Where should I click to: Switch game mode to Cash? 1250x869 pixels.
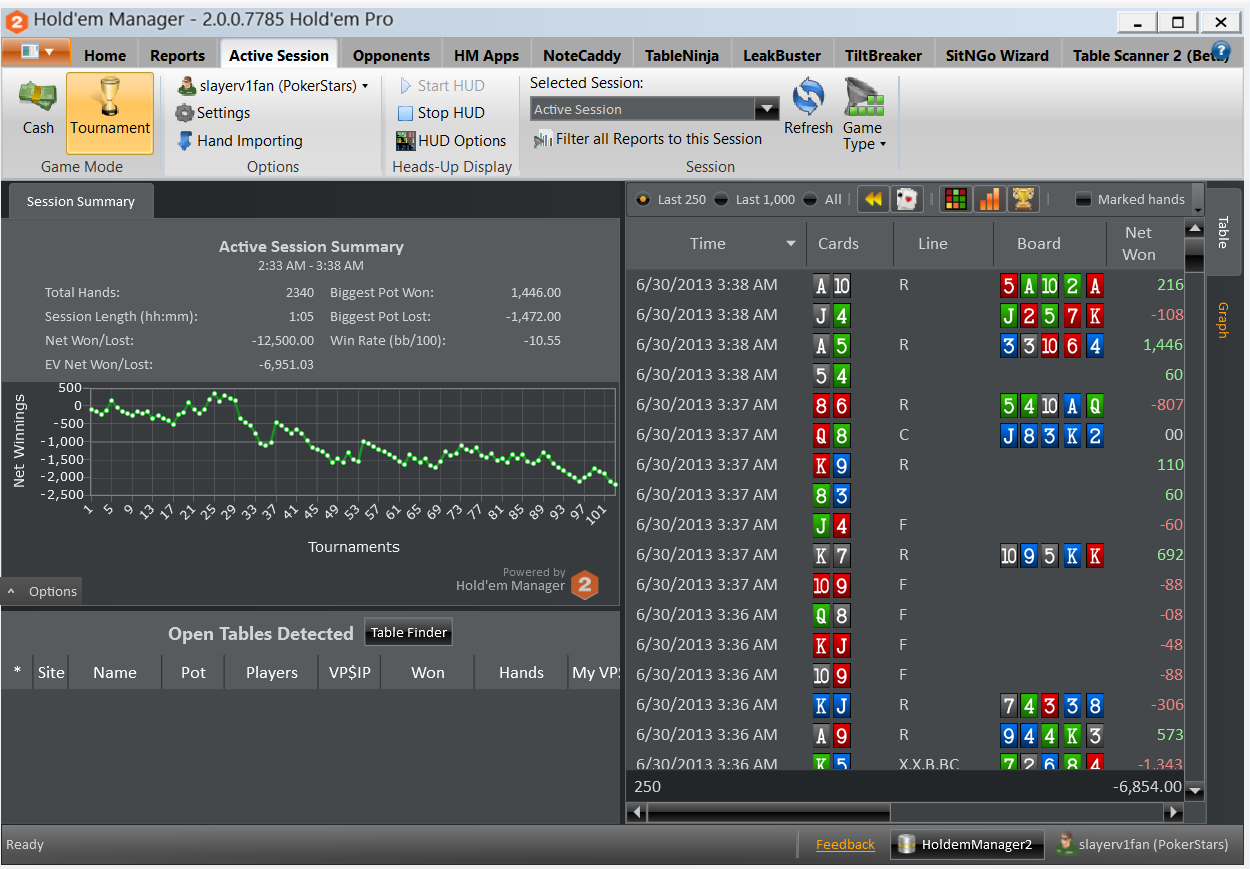click(x=38, y=110)
